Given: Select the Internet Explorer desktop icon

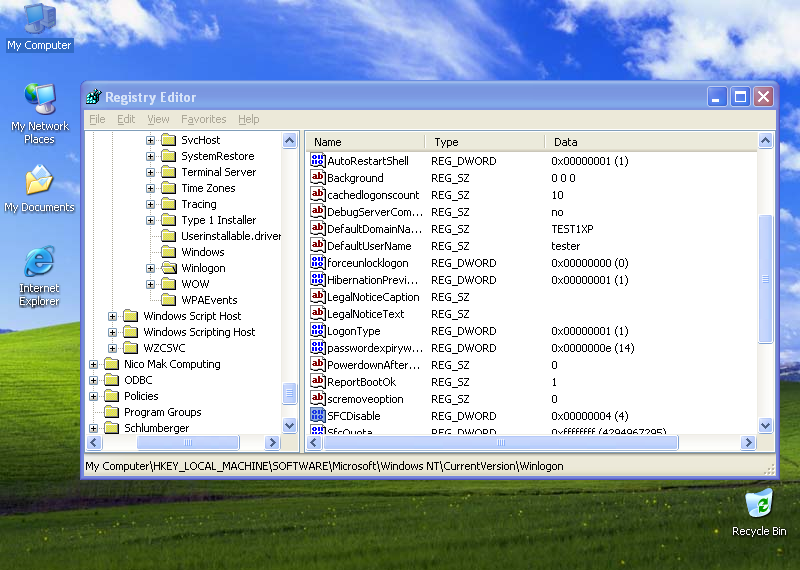Looking at the screenshot, I should point(40,262).
